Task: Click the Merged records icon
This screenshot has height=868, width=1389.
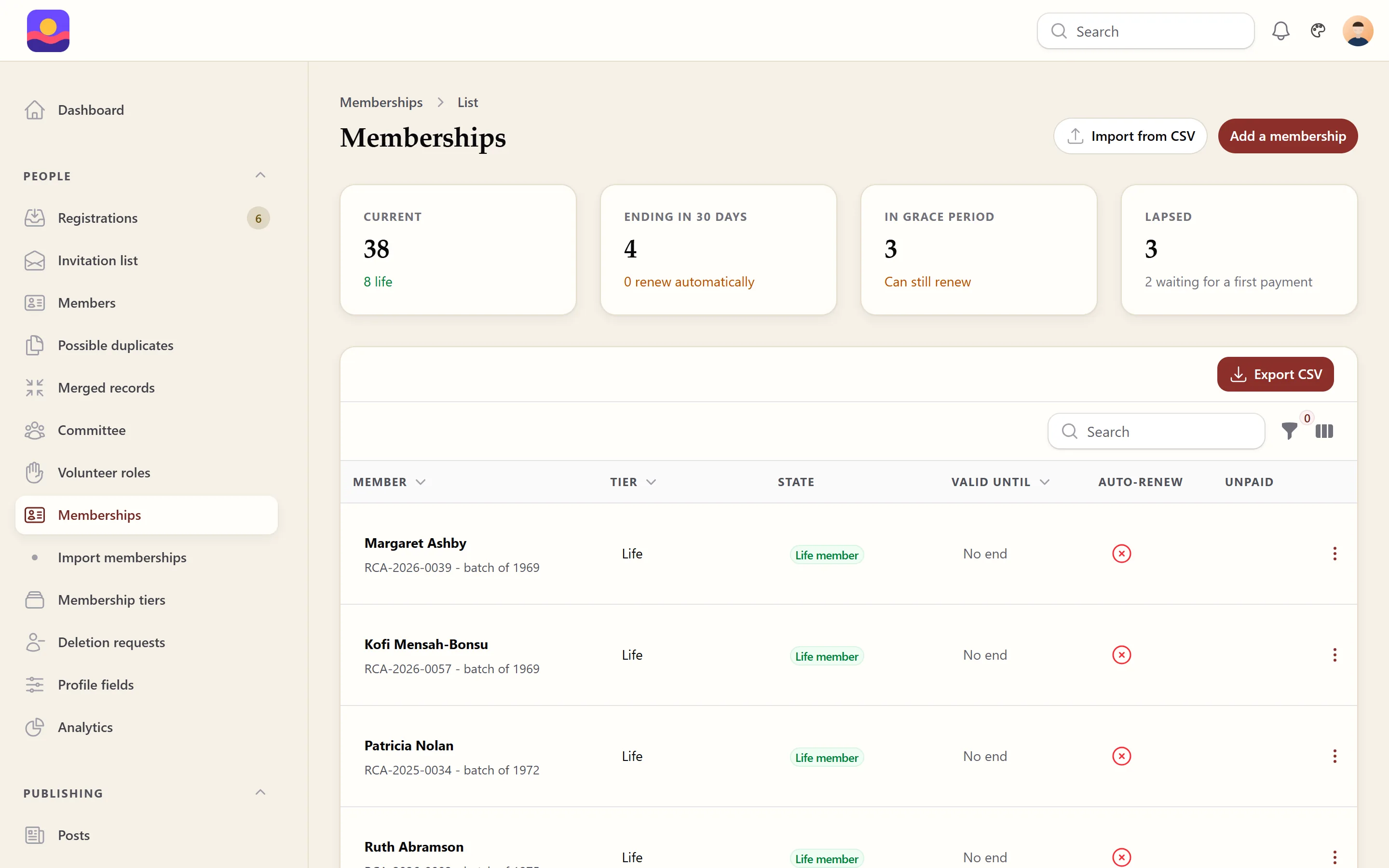Action: 34,388
